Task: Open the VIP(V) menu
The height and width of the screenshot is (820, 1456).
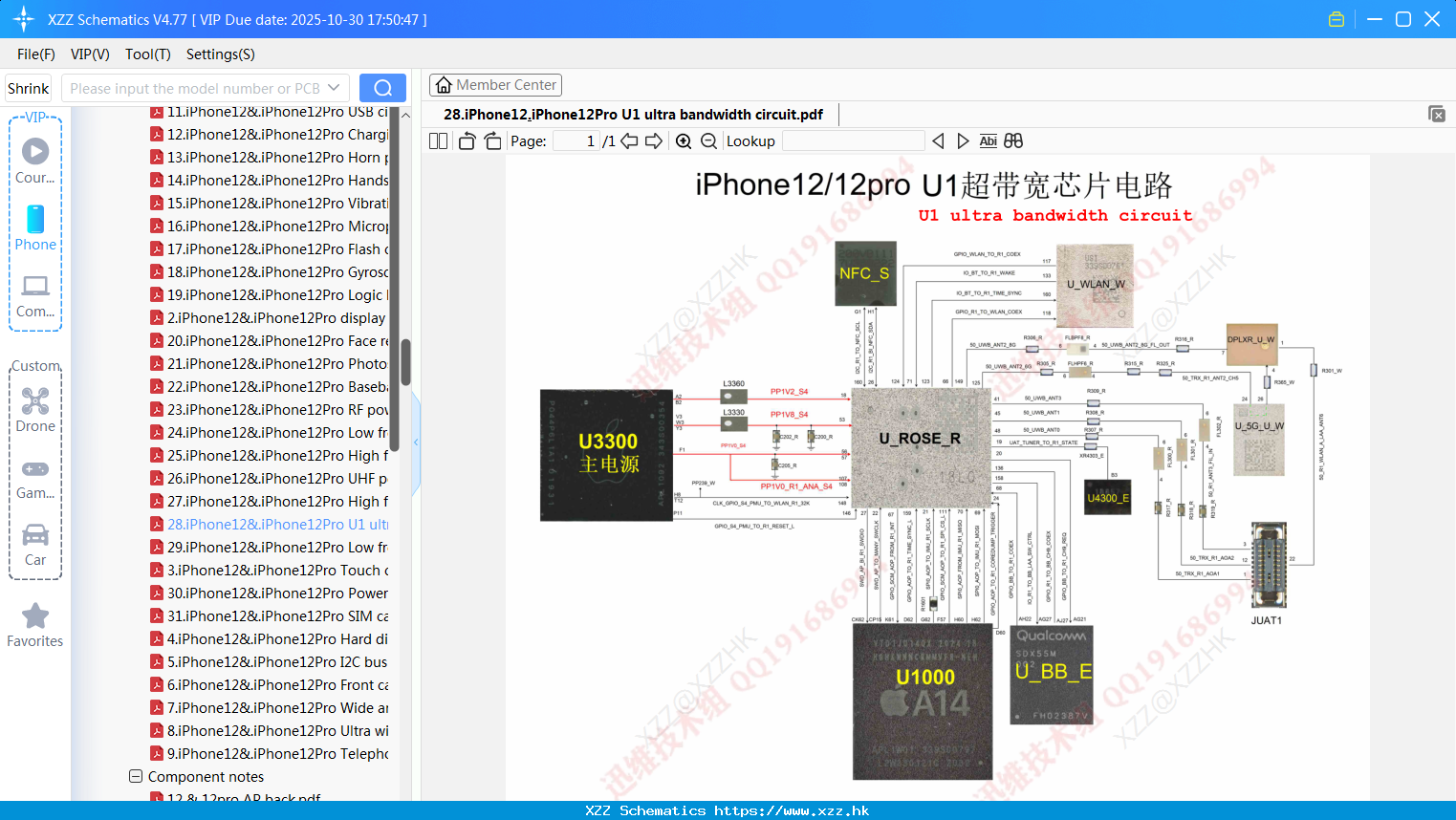Action: click(x=90, y=54)
